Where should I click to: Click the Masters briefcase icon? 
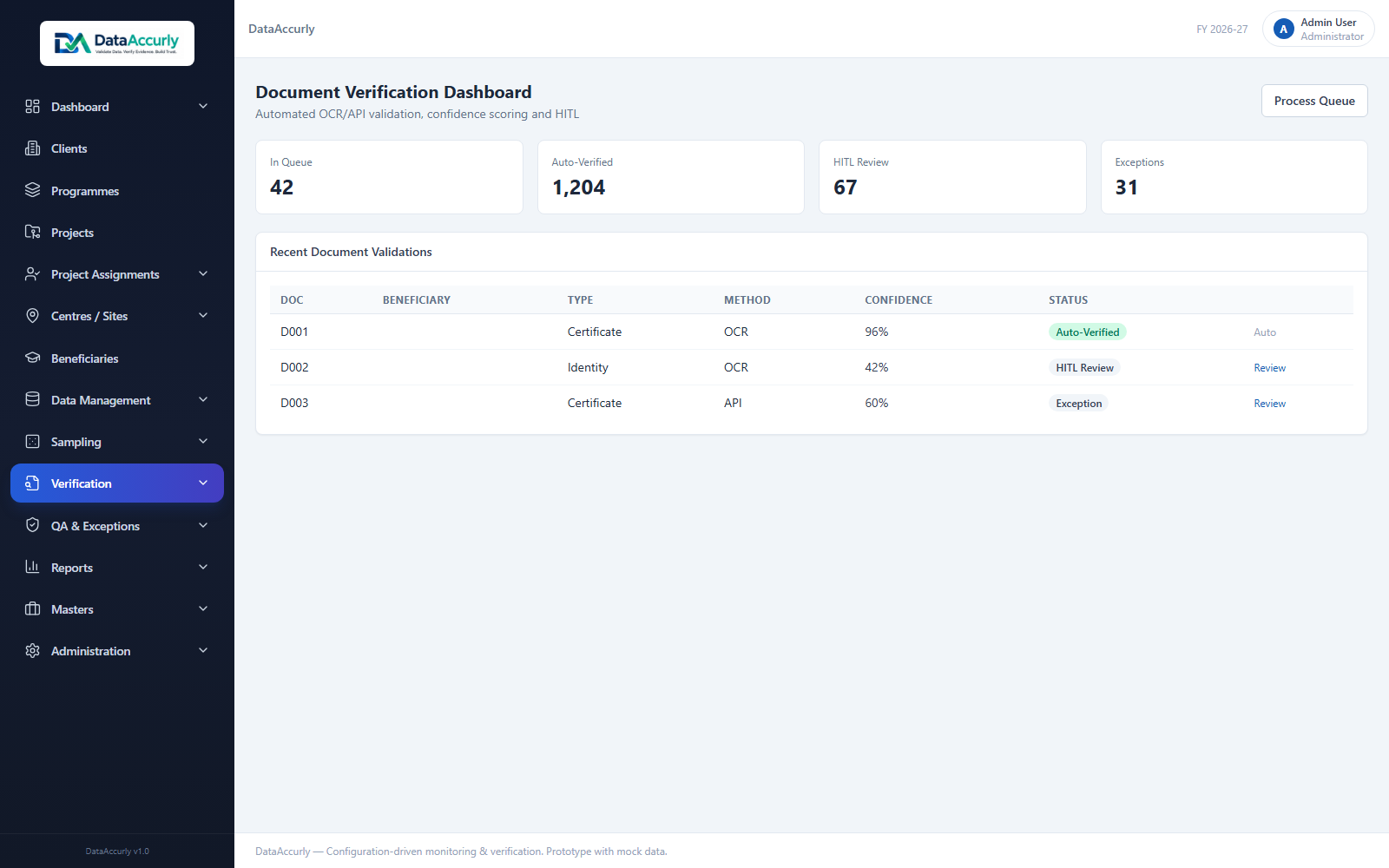(x=32, y=608)
